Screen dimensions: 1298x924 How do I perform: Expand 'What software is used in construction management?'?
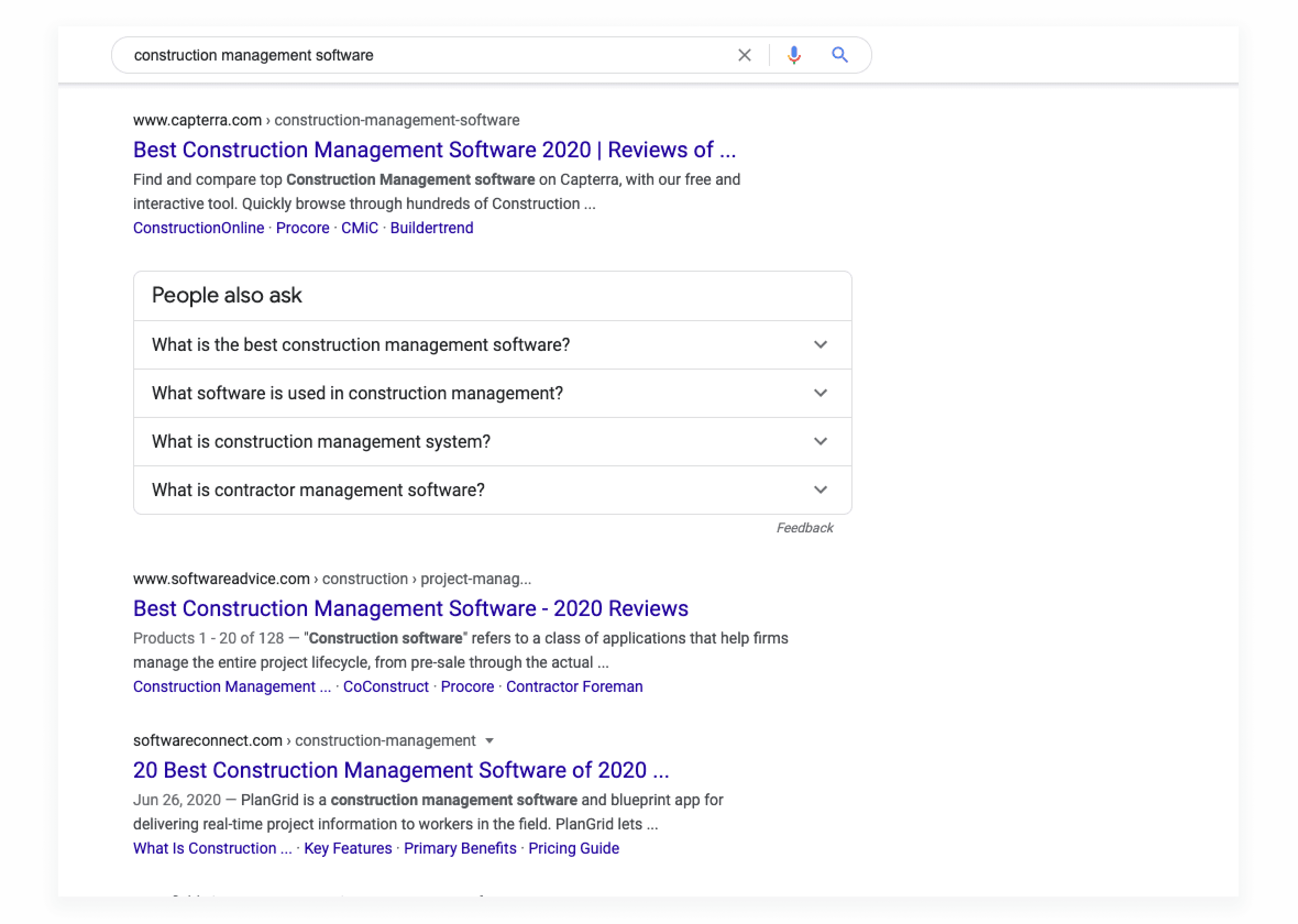[x=493, y=393]
